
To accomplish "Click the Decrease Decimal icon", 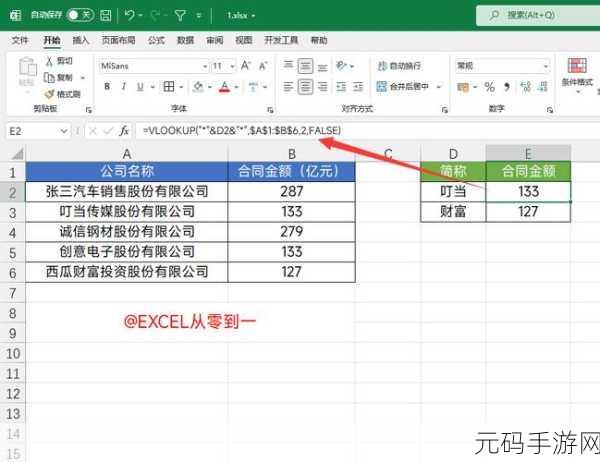I will coord(542,87).
